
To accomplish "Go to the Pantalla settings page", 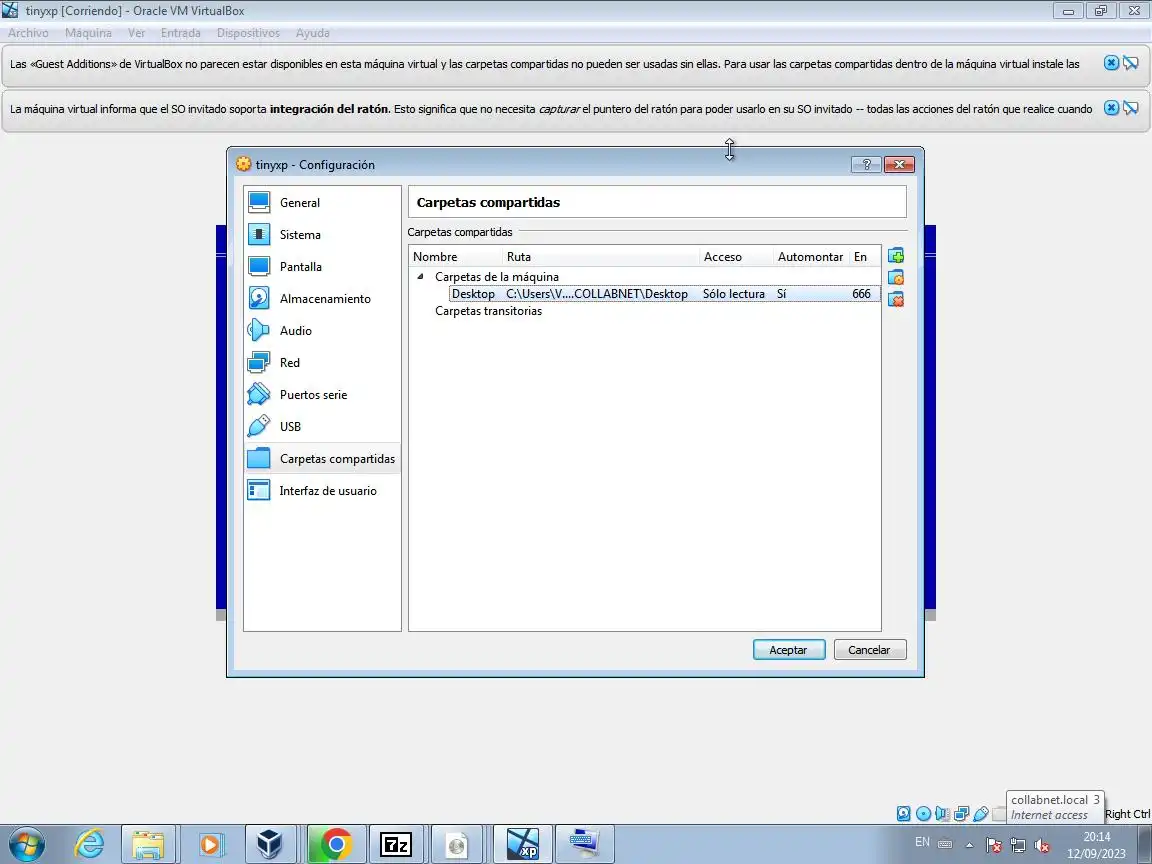I will [322, 267].
